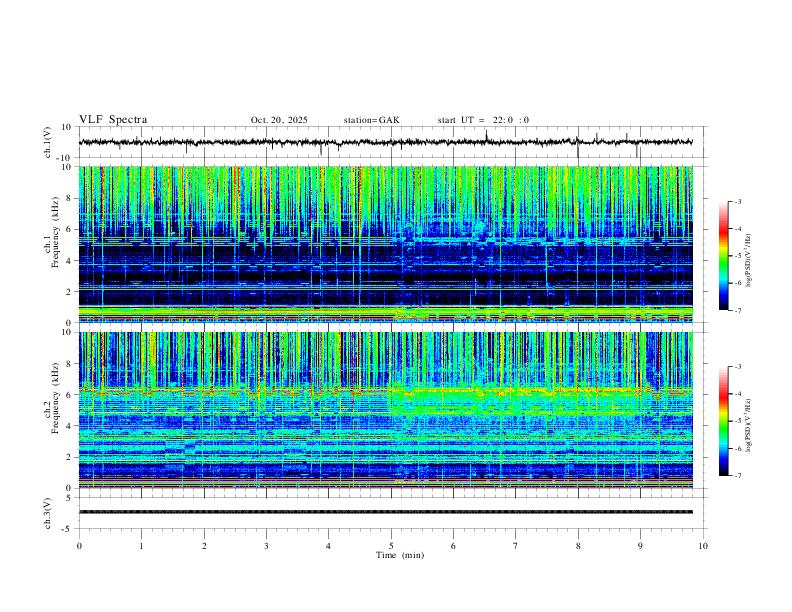Image resolution: width=792 pixels, height=612 pixels.
Task: Click the ch.1 spectrogram plot area
Action: click(x=385, y=244)
